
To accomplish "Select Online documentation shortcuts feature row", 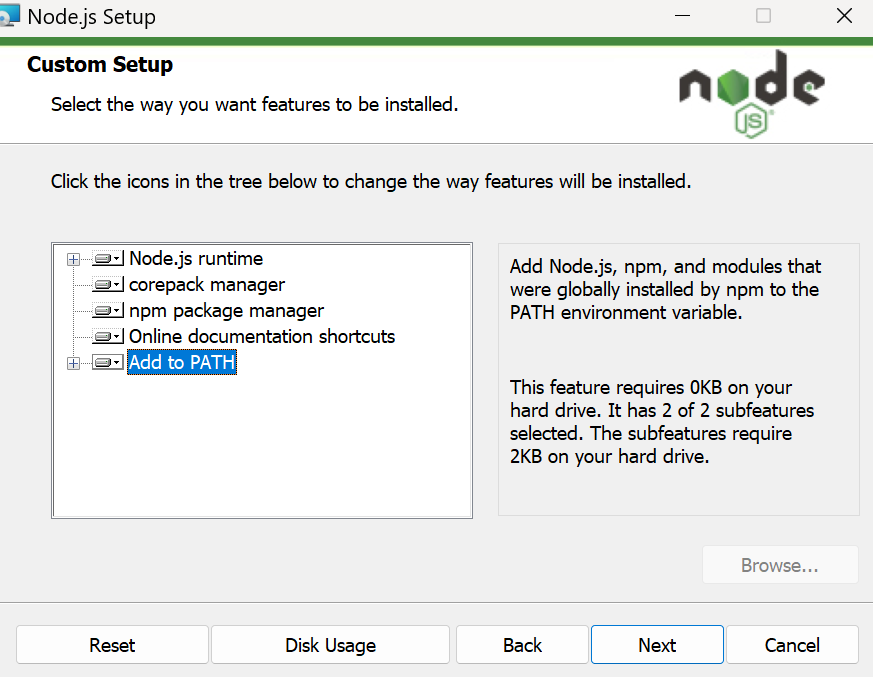I will (x=262, y=336).
